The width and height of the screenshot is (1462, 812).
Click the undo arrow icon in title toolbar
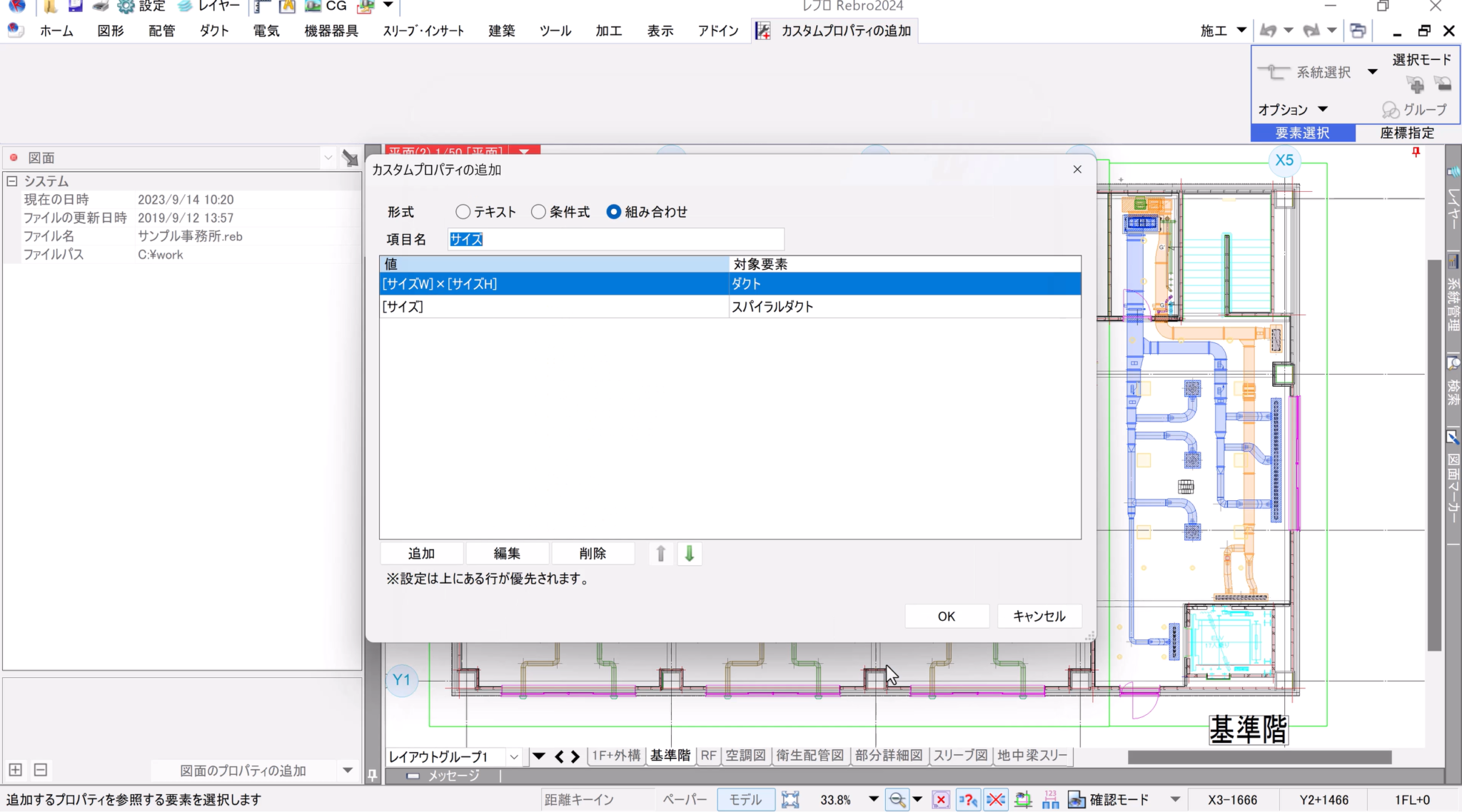pyautogui.click(x=1269, y=31)
